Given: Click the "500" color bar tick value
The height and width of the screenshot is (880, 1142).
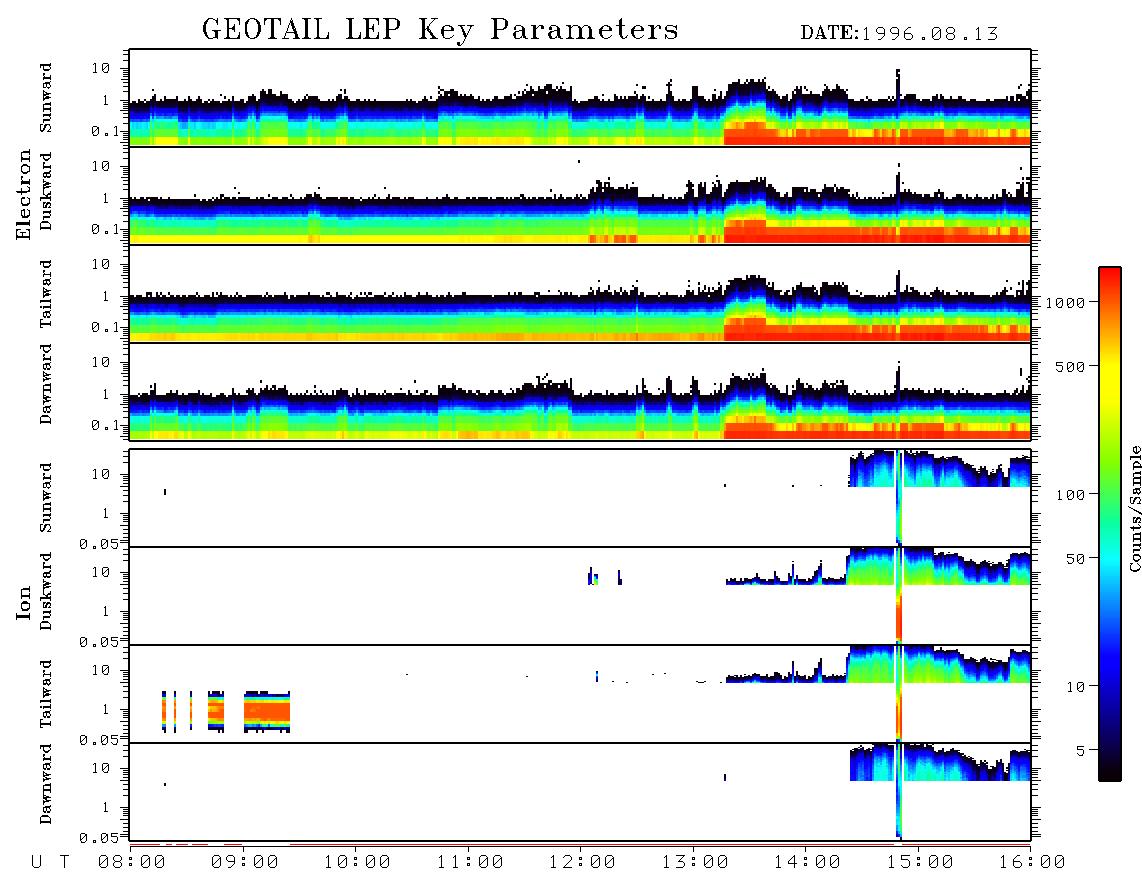Looking at the screenshot, I should [1070, 366].
